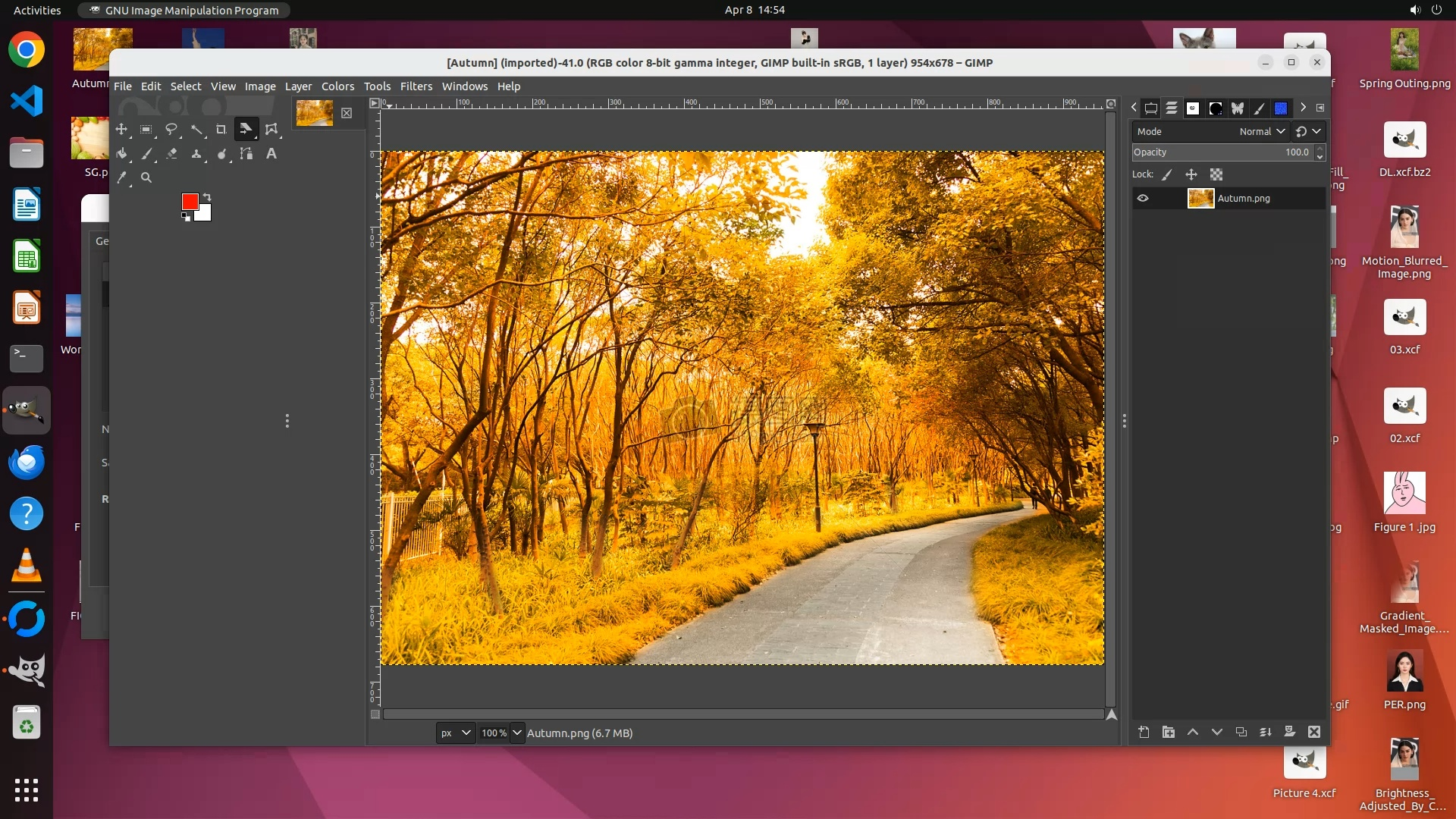
Task: Select the Text tool
Action: pyautogui.click(x=271, y=154)
